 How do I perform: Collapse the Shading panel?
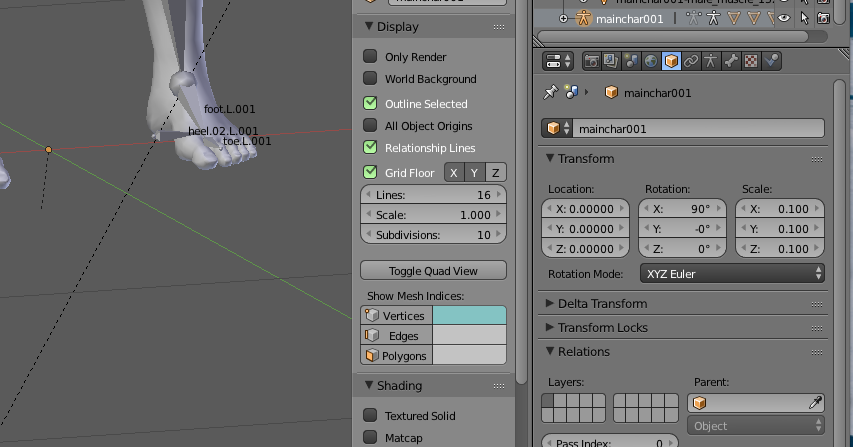click(369, 385)
